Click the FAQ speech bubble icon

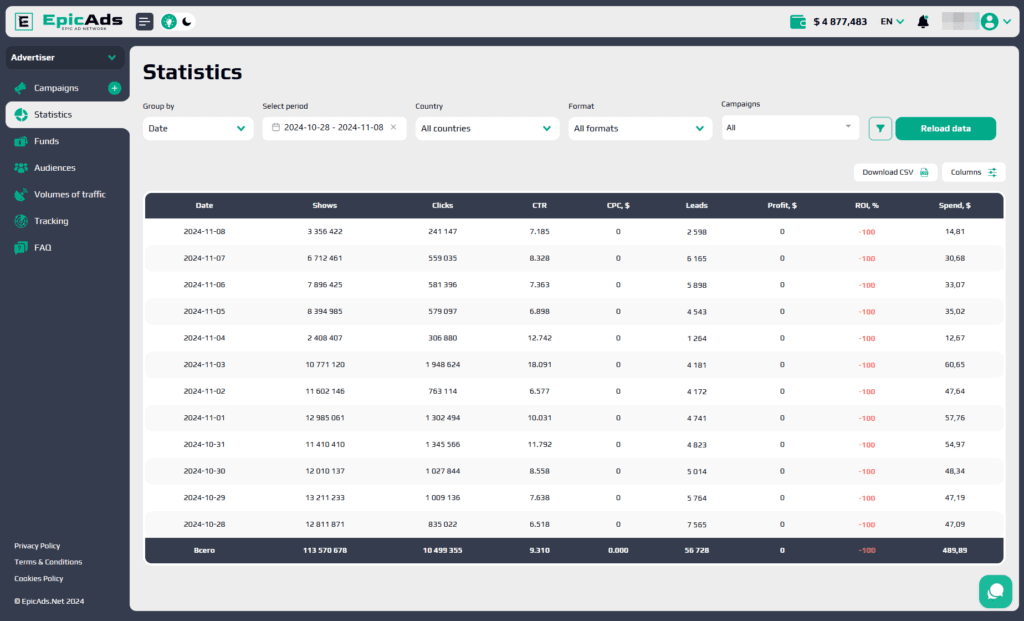(x=21, y=247)
